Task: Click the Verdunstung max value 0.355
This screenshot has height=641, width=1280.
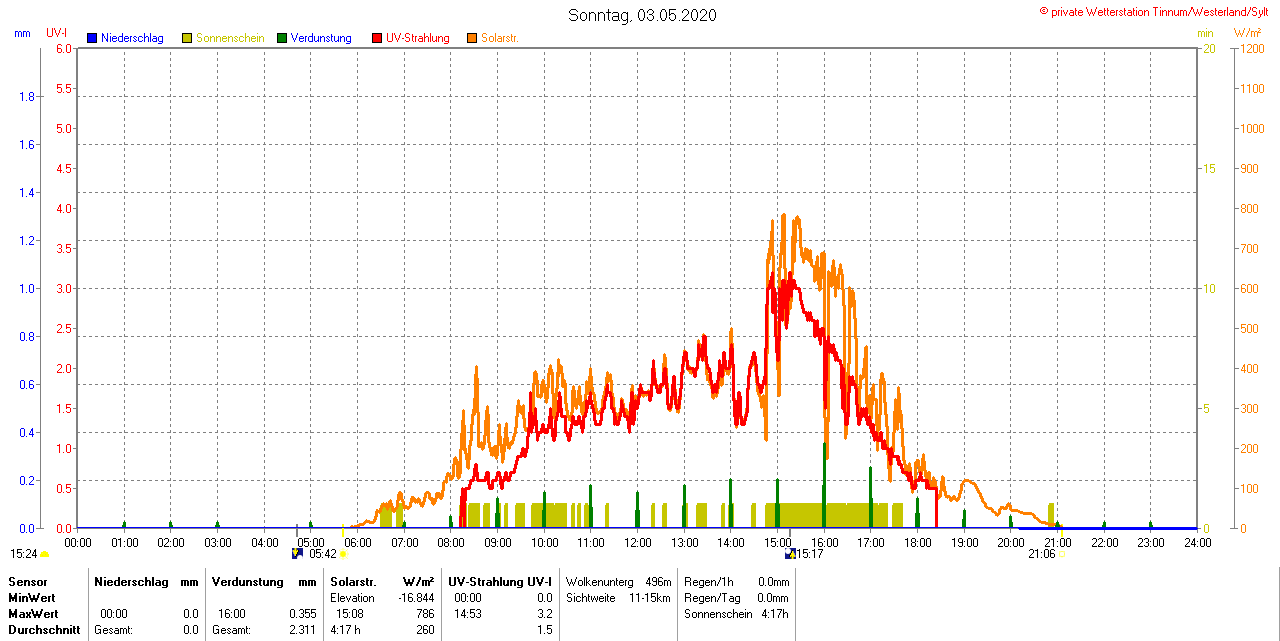Action: pos(303,613)
